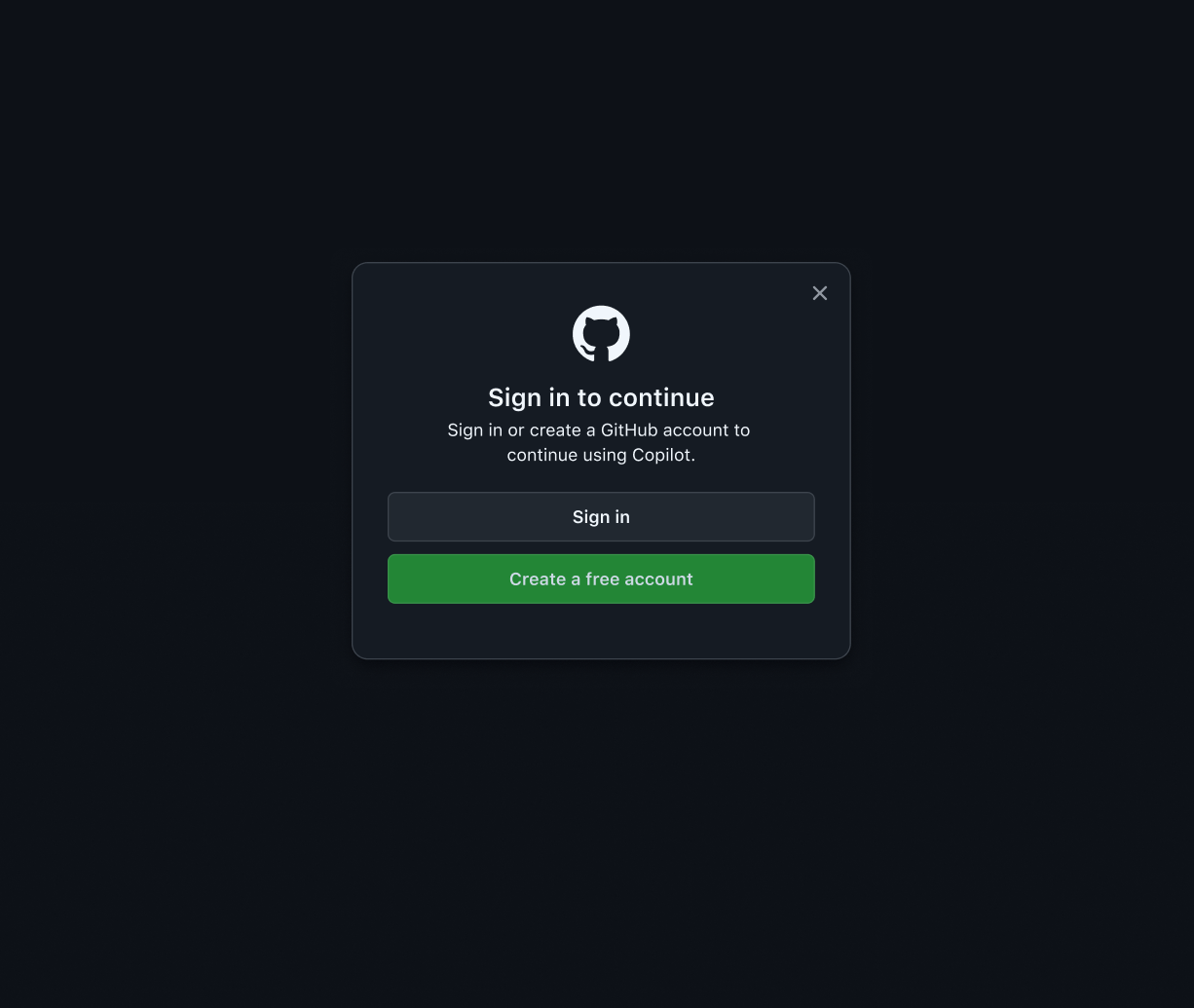Viewport: 1194px width, 1008px height.
Task: Open the existing account Sign in flow
Action: click(x=601, y=516)
